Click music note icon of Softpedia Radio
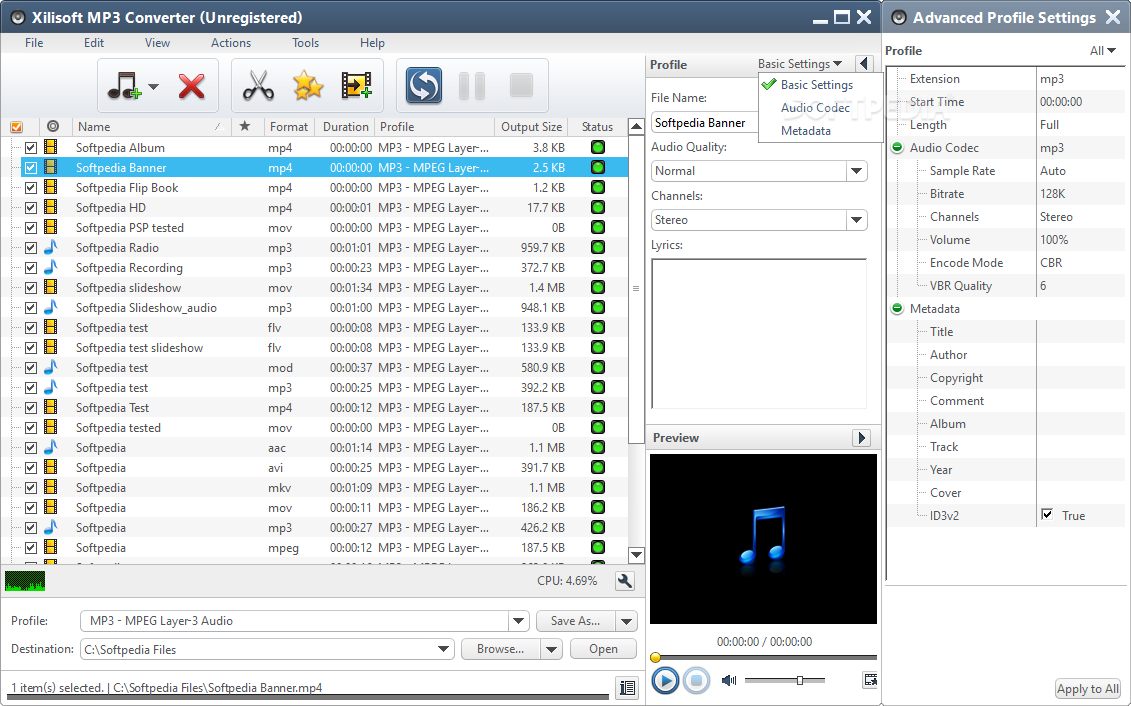Image resolution: width=1131 pixels, height=706 pixels. coord(50,247)
